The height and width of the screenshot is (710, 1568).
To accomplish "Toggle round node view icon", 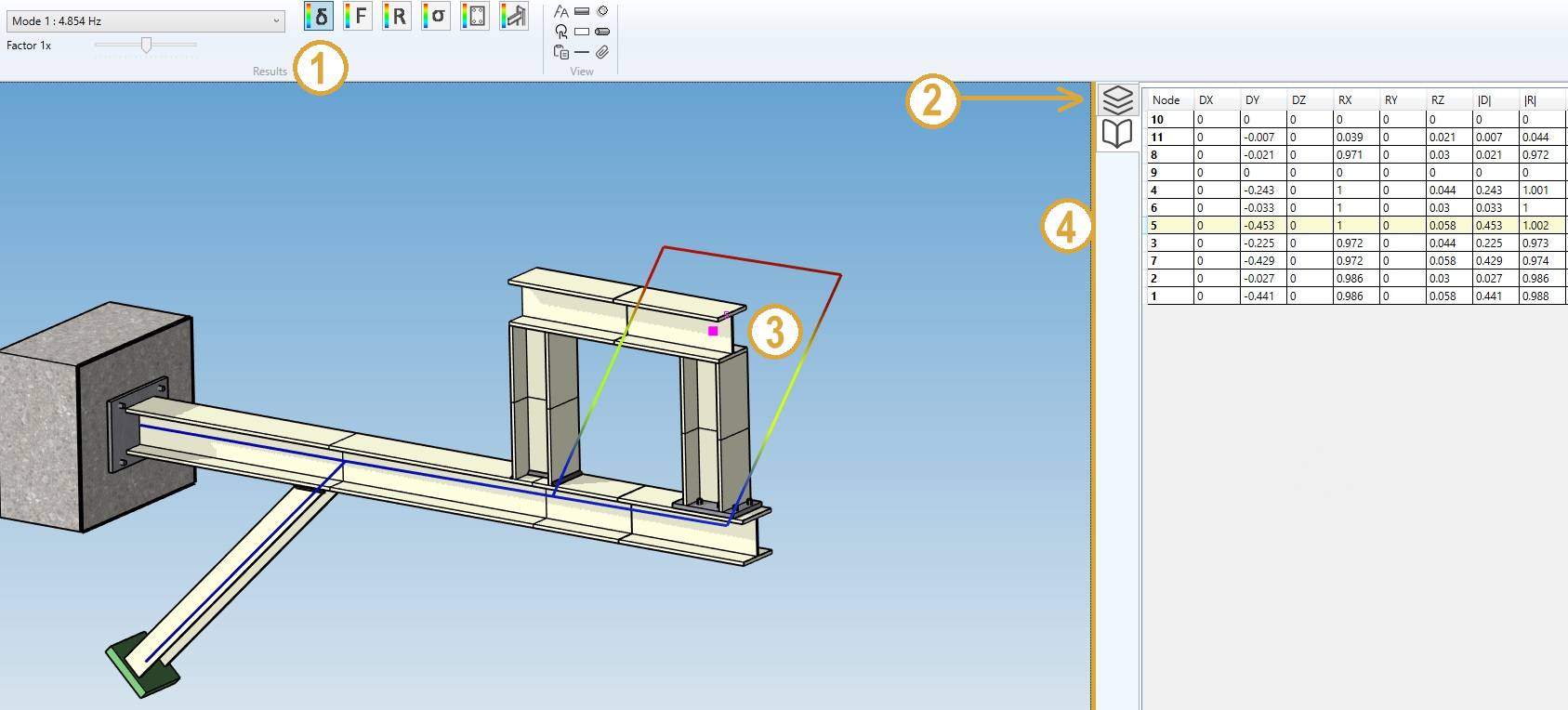I will [602, 11].
